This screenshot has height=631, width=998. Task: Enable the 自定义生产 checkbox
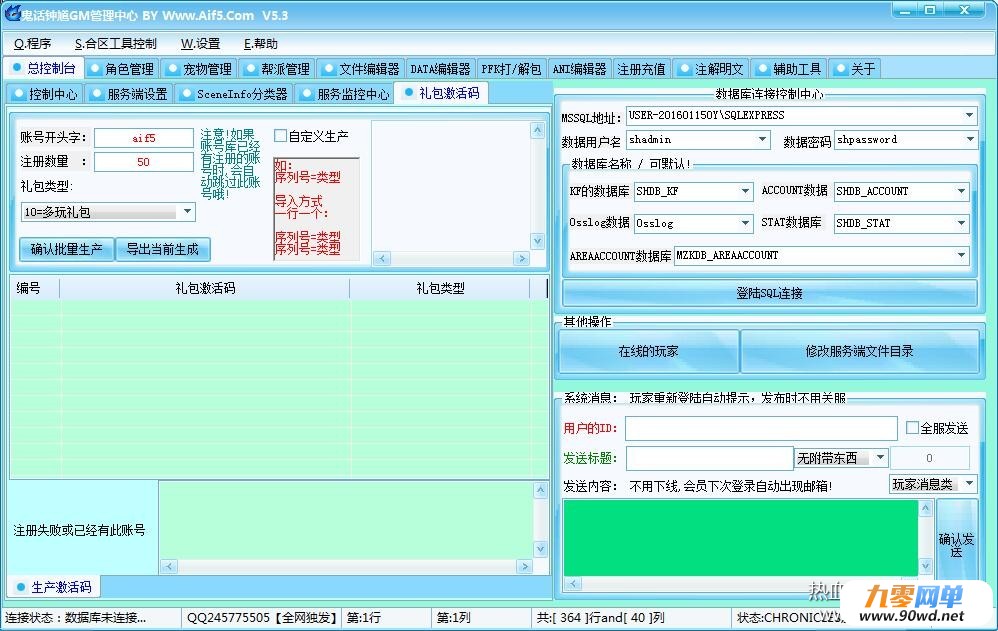280,136
